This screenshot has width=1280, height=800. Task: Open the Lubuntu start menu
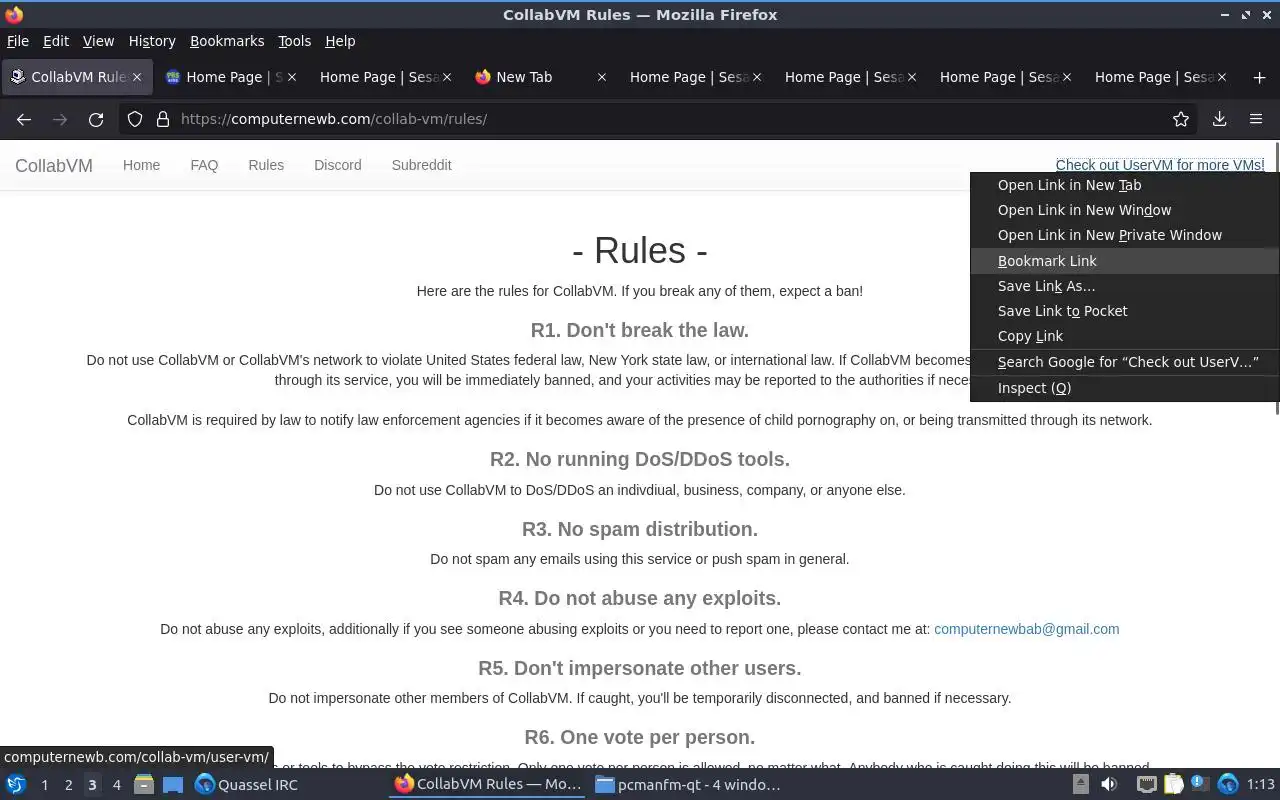coord(16,785)
